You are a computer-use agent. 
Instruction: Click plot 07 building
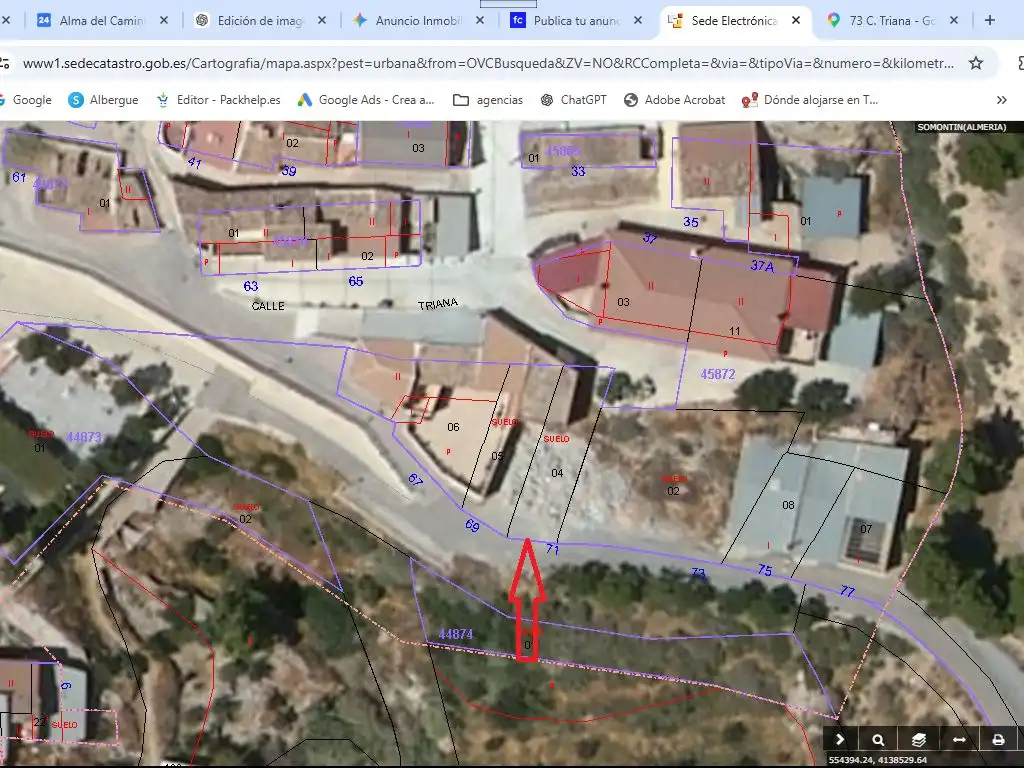point(866,529)
